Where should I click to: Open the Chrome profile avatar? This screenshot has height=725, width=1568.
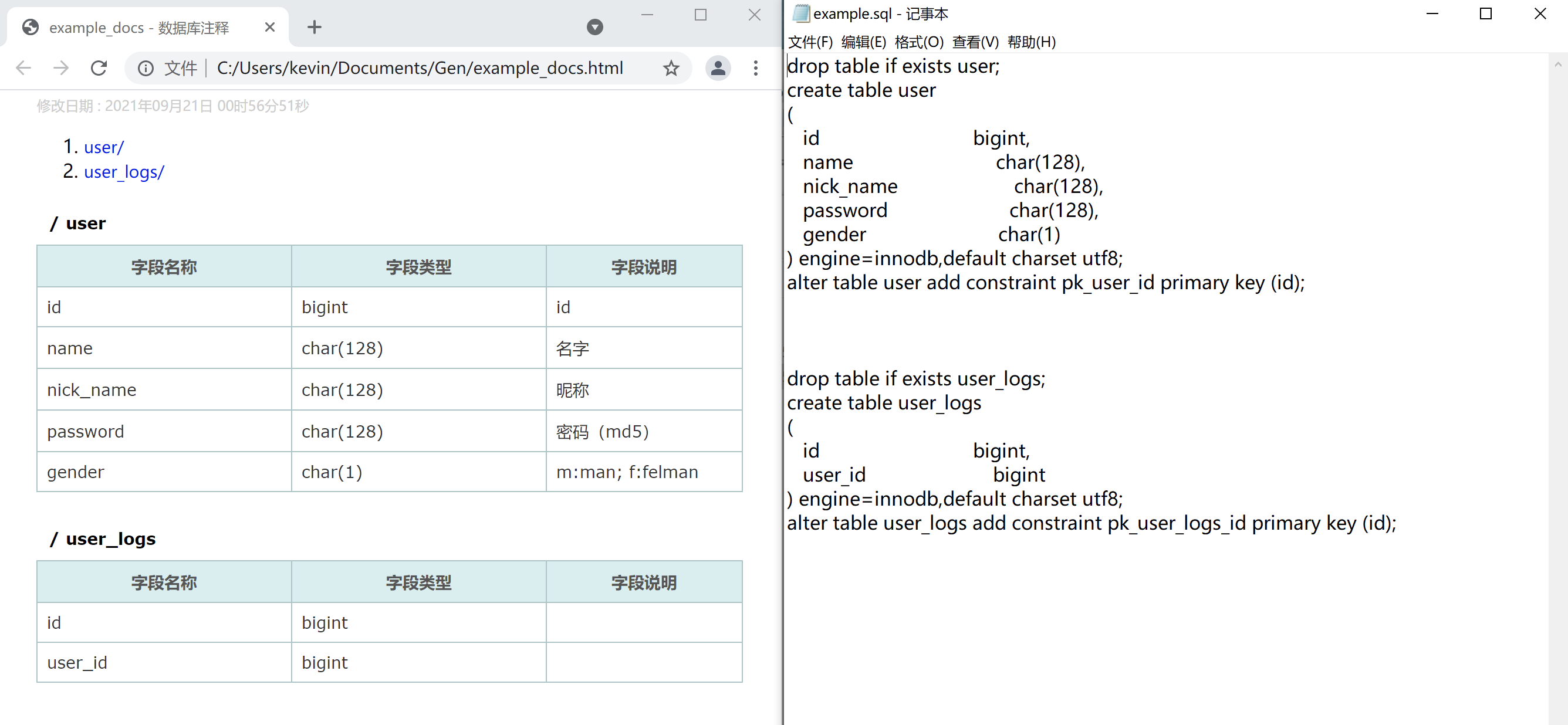click(718, 67)
